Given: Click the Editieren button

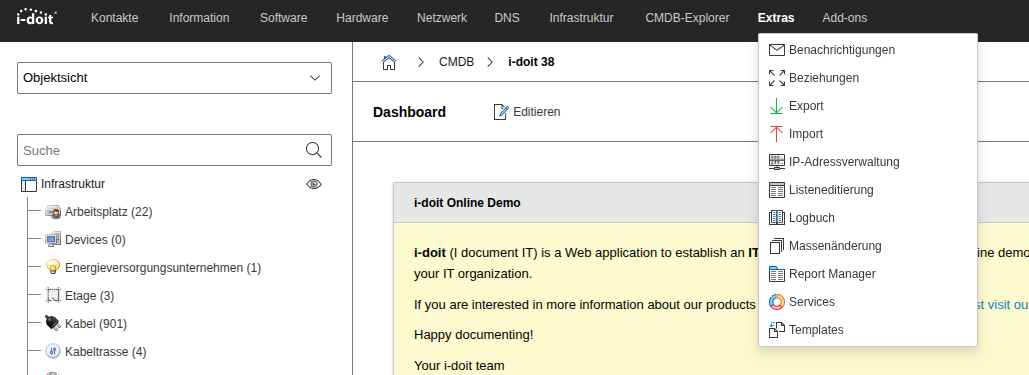Looking at the screenshot, I should point(527,112).
